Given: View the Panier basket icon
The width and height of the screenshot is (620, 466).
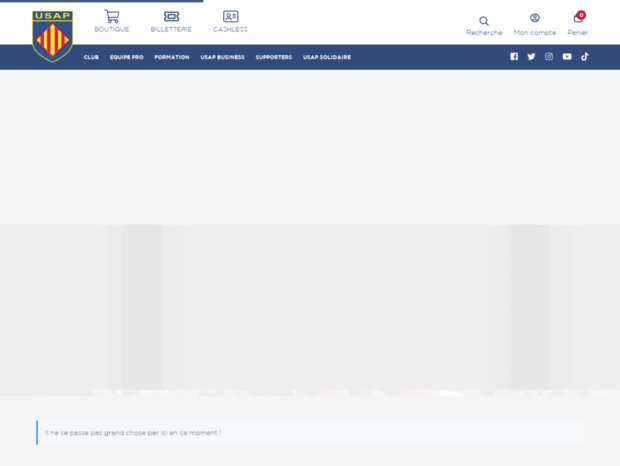Looking at the screenshot, I should pos(578,18).
